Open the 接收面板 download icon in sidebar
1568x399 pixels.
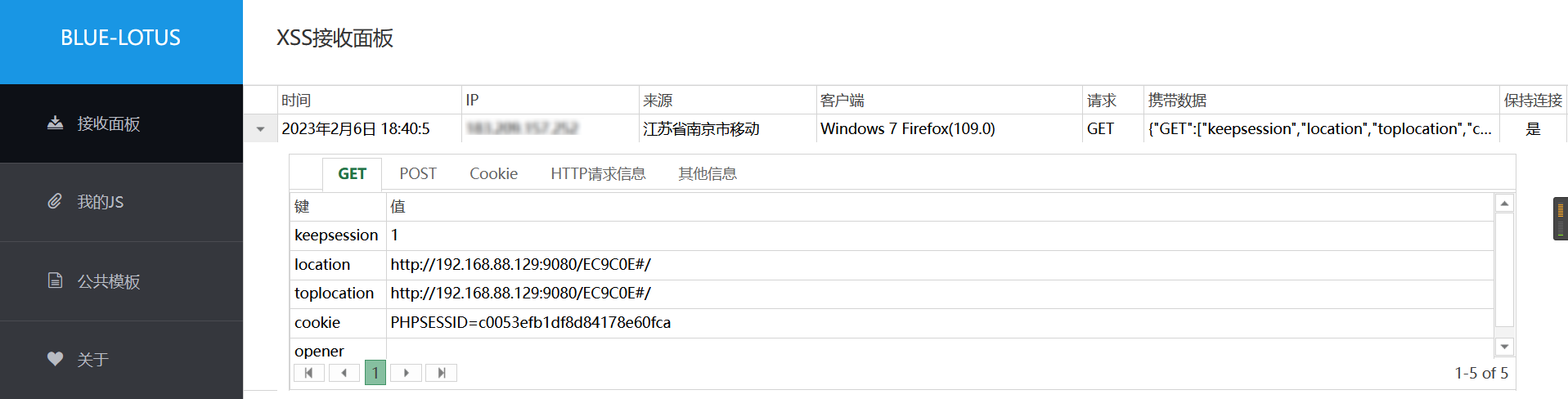[x=55, y=123]
